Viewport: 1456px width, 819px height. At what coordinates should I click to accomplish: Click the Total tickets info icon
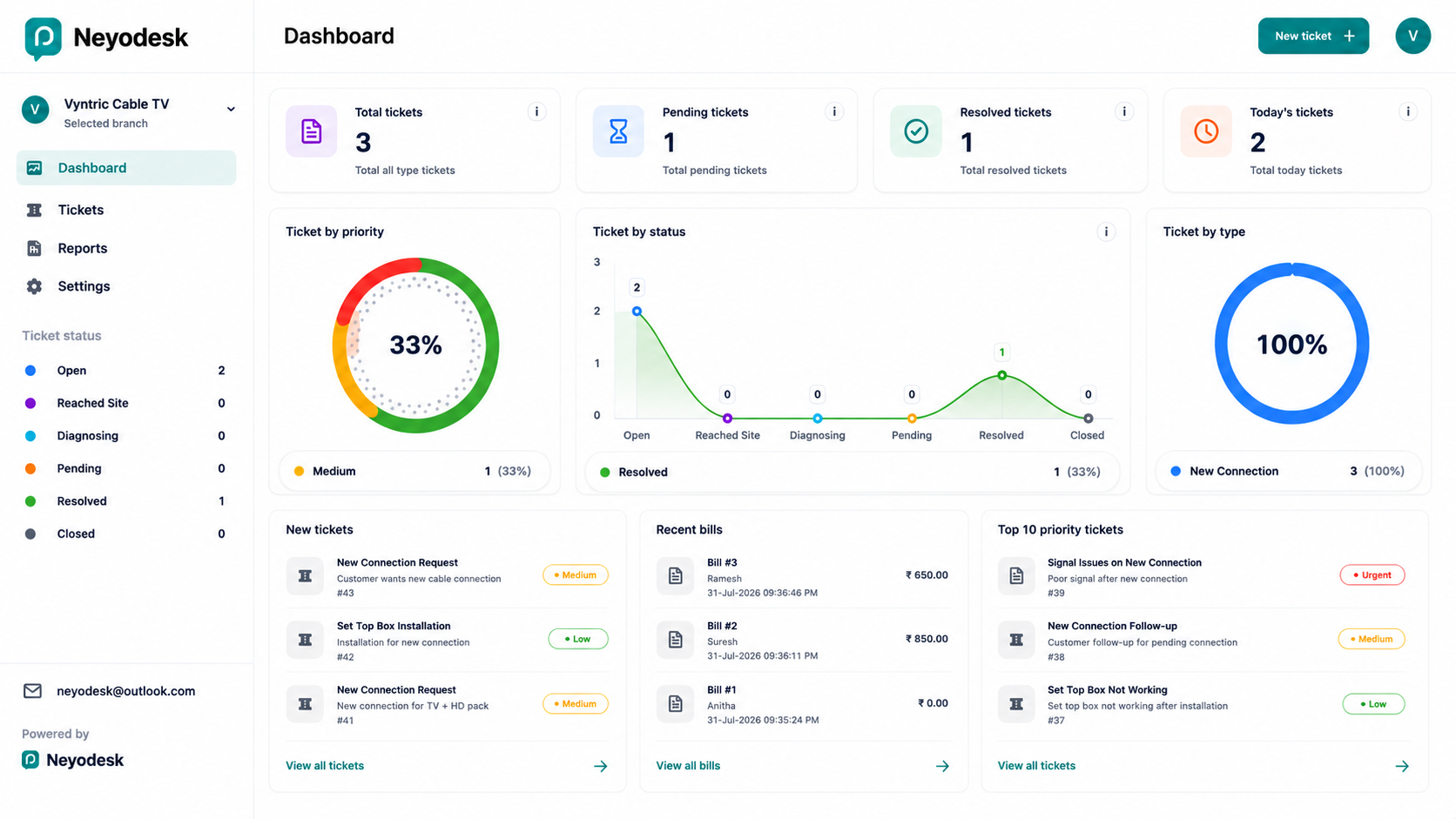(x=536, y=111)
